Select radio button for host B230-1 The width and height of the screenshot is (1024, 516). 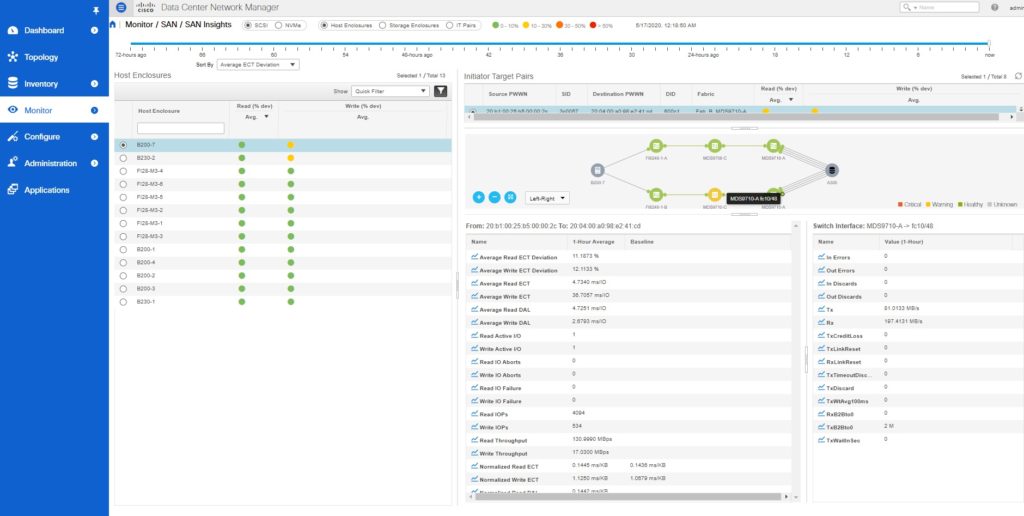tap(123, 302)
